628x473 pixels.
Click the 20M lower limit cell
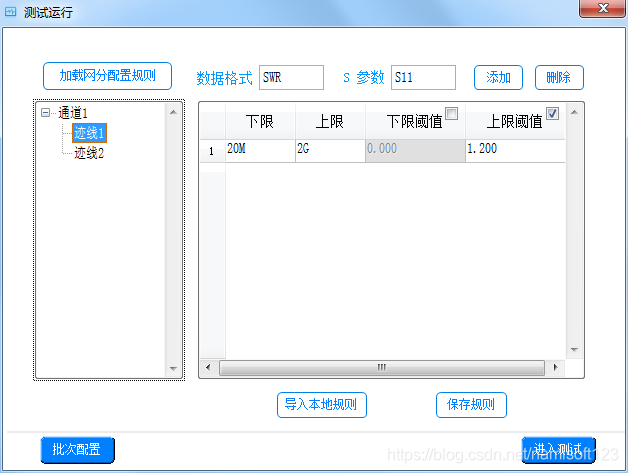260,151
